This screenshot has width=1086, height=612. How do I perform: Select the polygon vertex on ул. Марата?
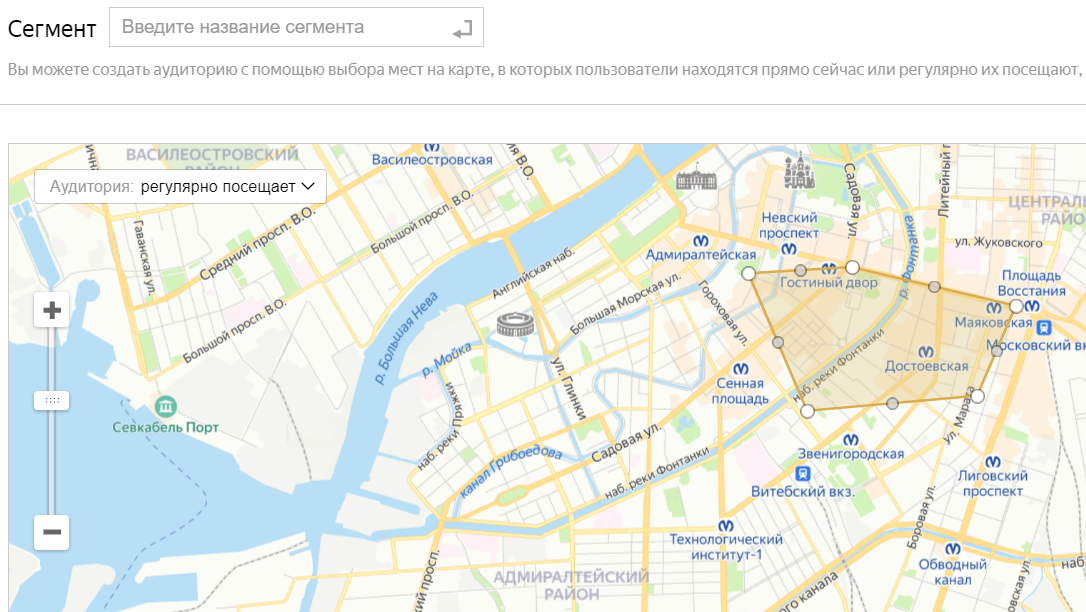click(977, 397)
